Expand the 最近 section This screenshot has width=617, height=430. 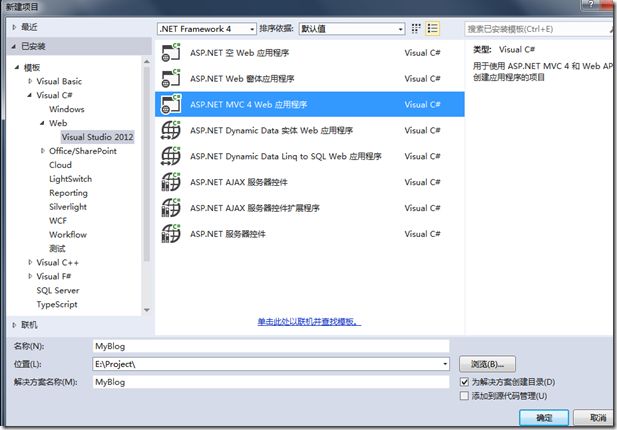pos(14,27)
